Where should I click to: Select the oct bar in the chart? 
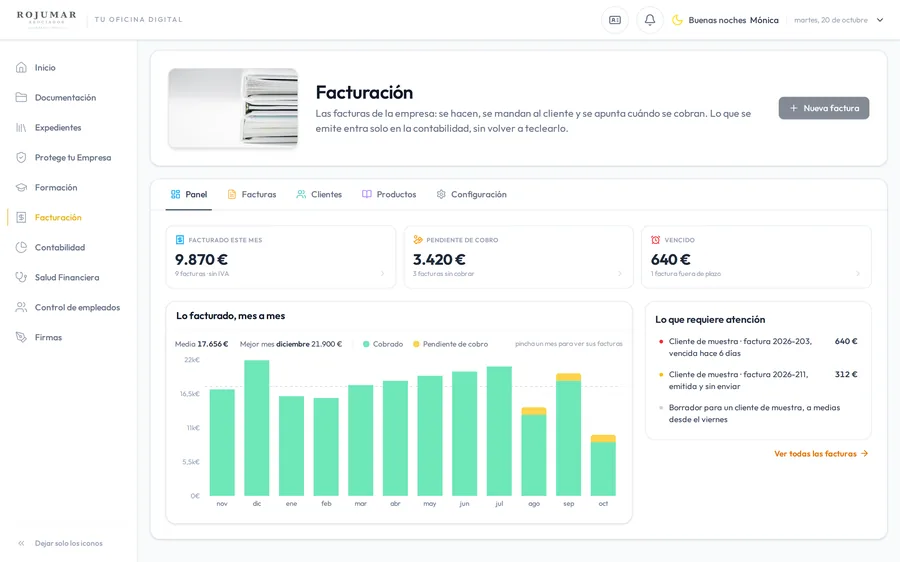click(x=603, y=465)
